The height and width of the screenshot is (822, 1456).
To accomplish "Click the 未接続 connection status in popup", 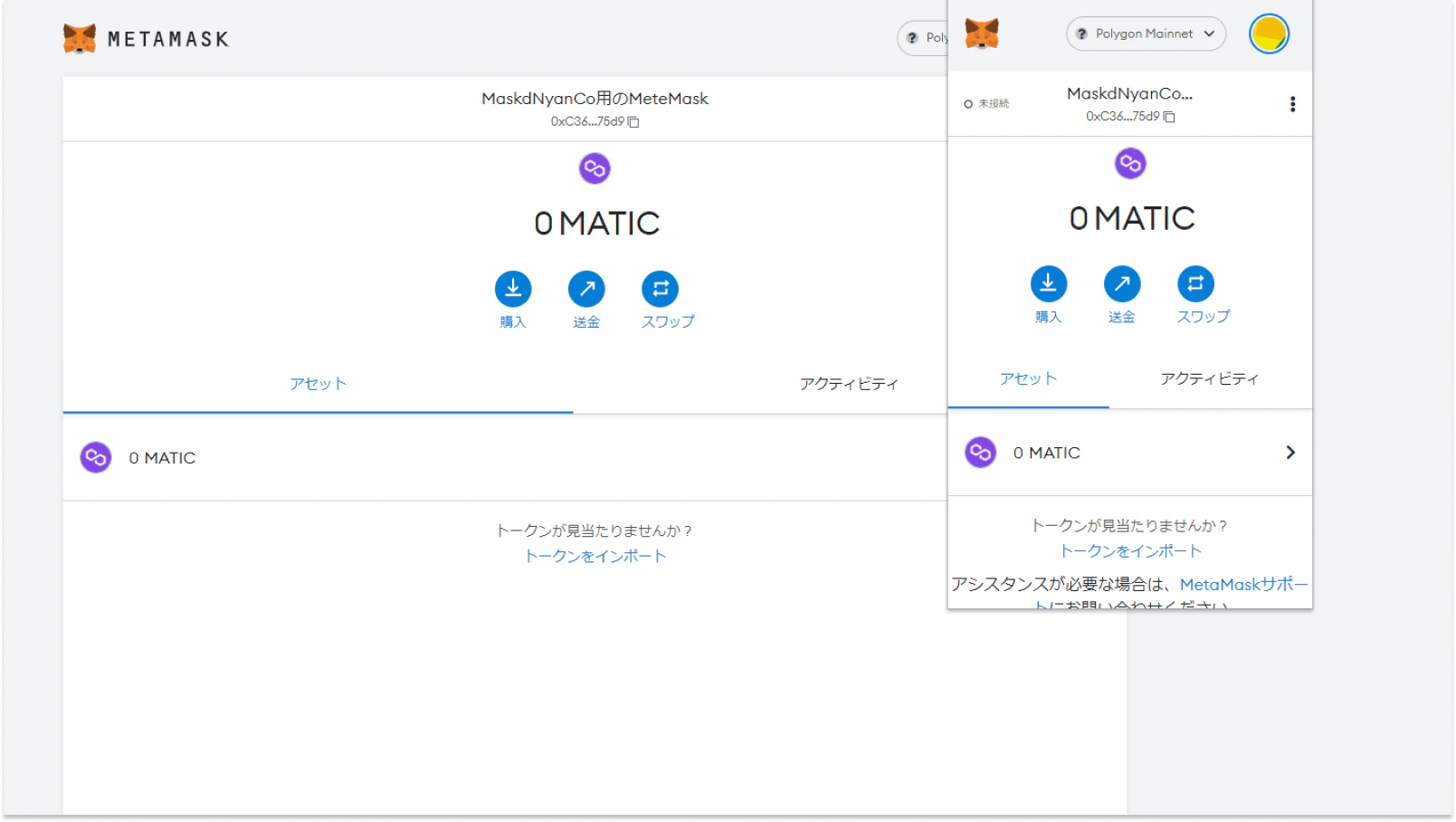I will click(x=986, y=104).
